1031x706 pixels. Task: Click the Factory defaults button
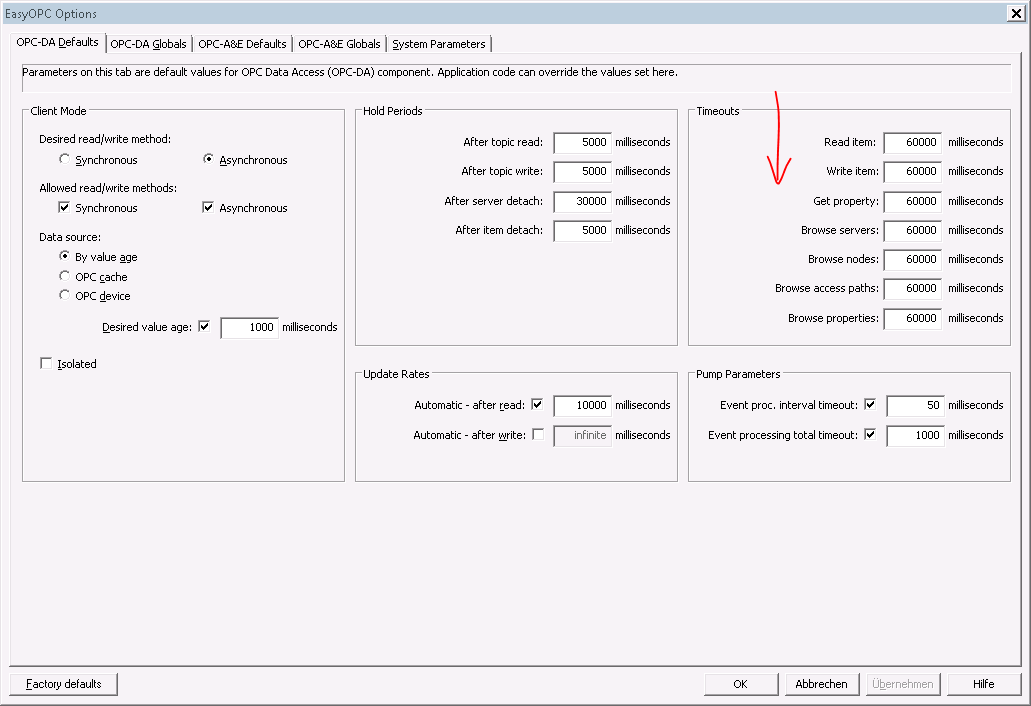(x=64, y=684)
